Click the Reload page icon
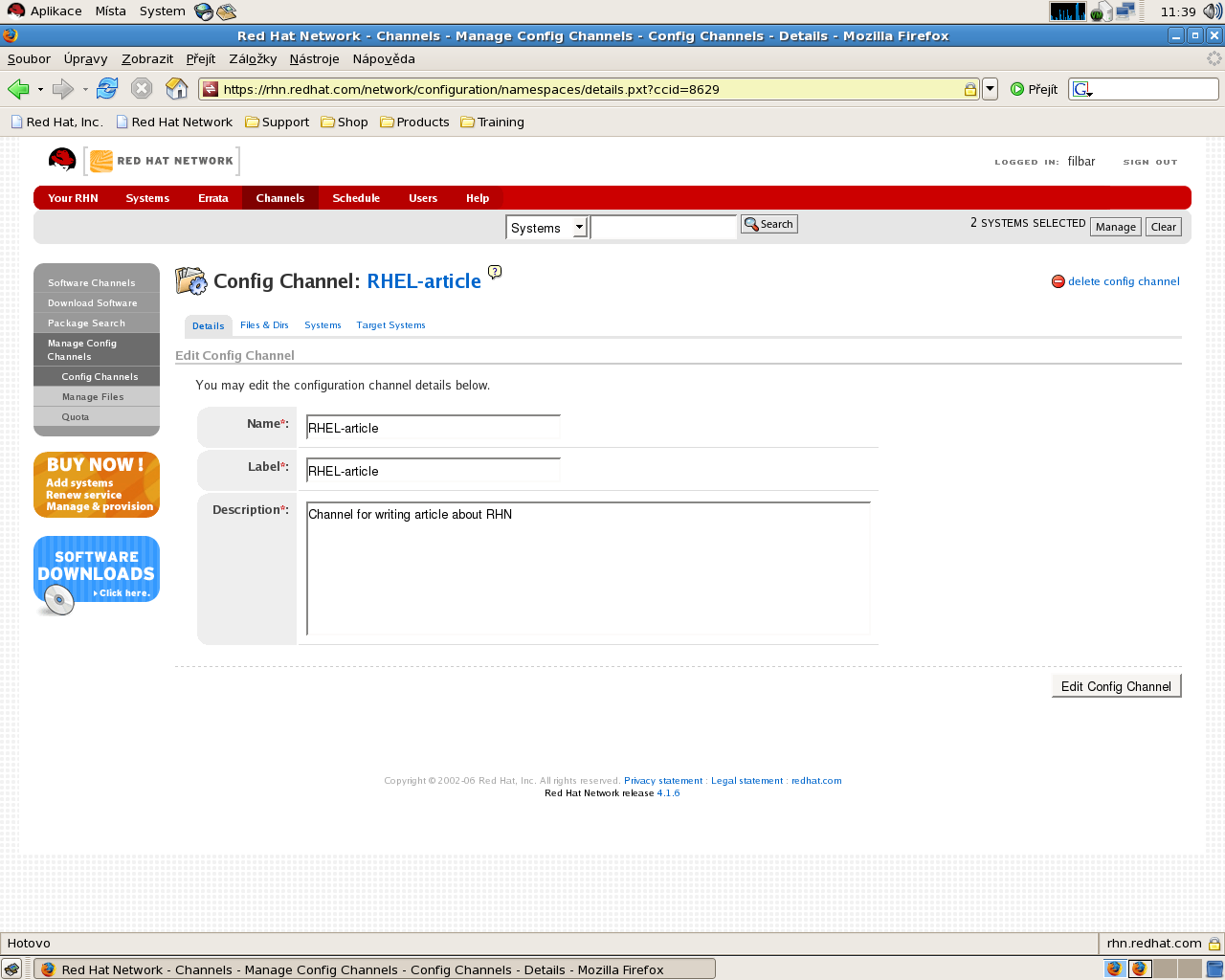 tap(107, 89)
